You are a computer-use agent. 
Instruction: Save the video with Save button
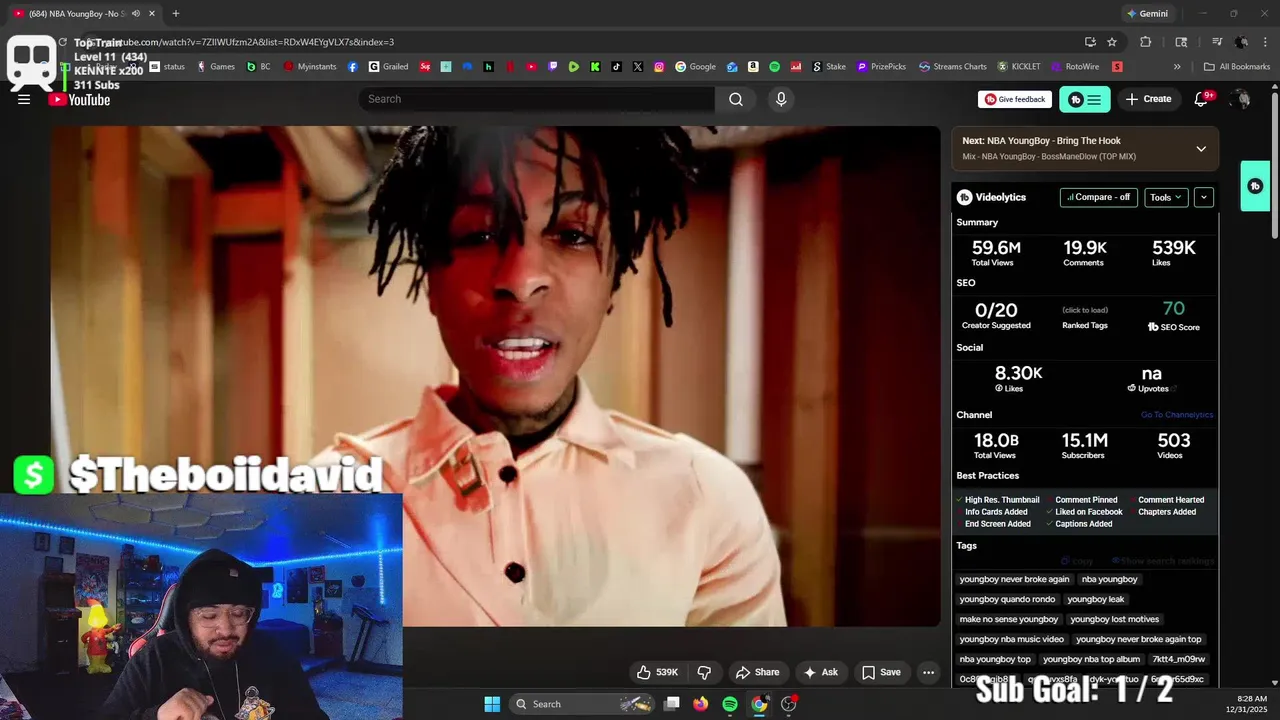pos(882,672)
